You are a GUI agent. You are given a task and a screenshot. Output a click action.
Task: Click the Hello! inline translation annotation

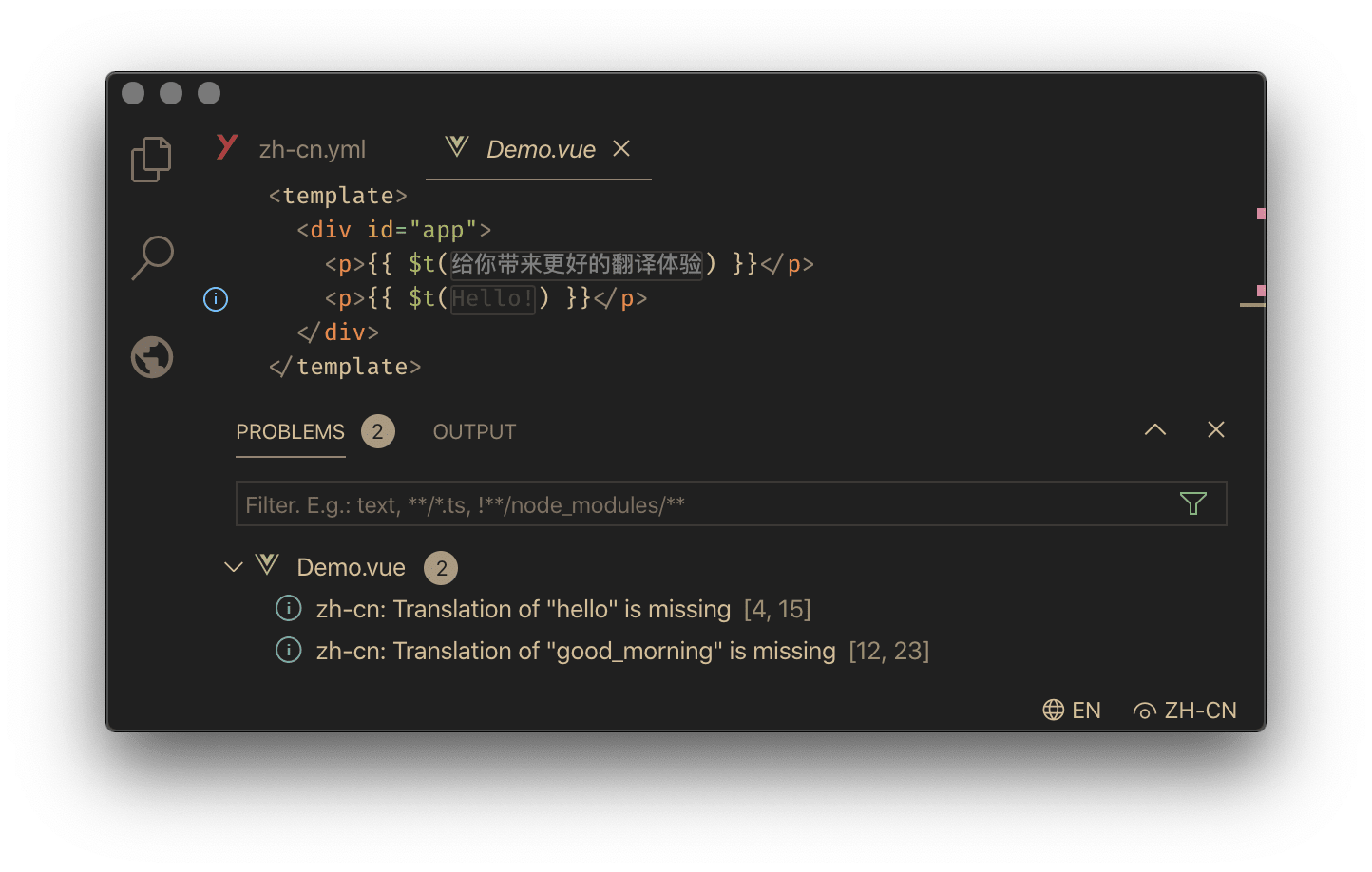492,298
